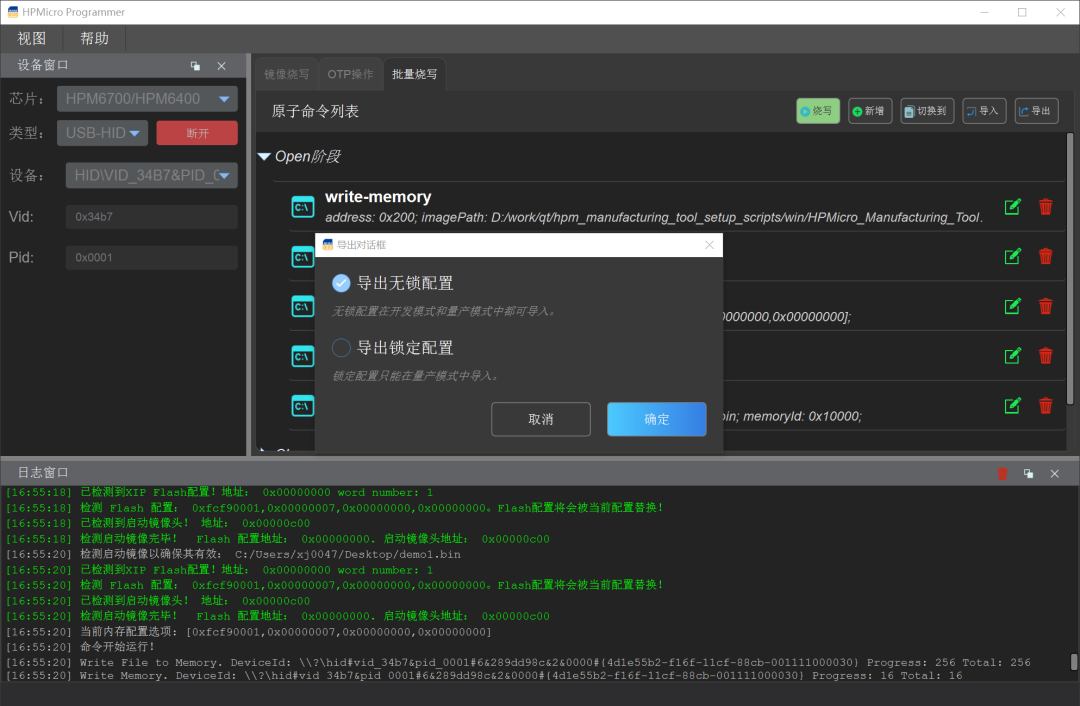Delete the command ending in 0x00000000]
Image resolution: width=1080 pixels, height=706 pixels.
click(x=1046, y=306)
